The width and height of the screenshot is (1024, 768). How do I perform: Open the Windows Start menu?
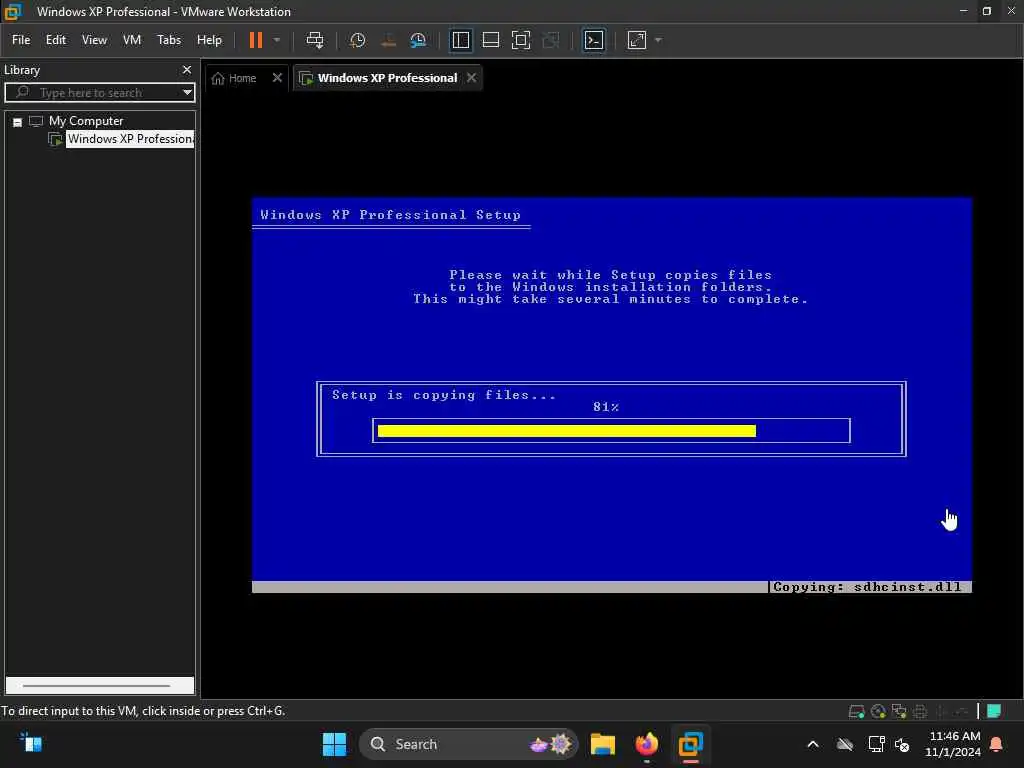[334, 744]
